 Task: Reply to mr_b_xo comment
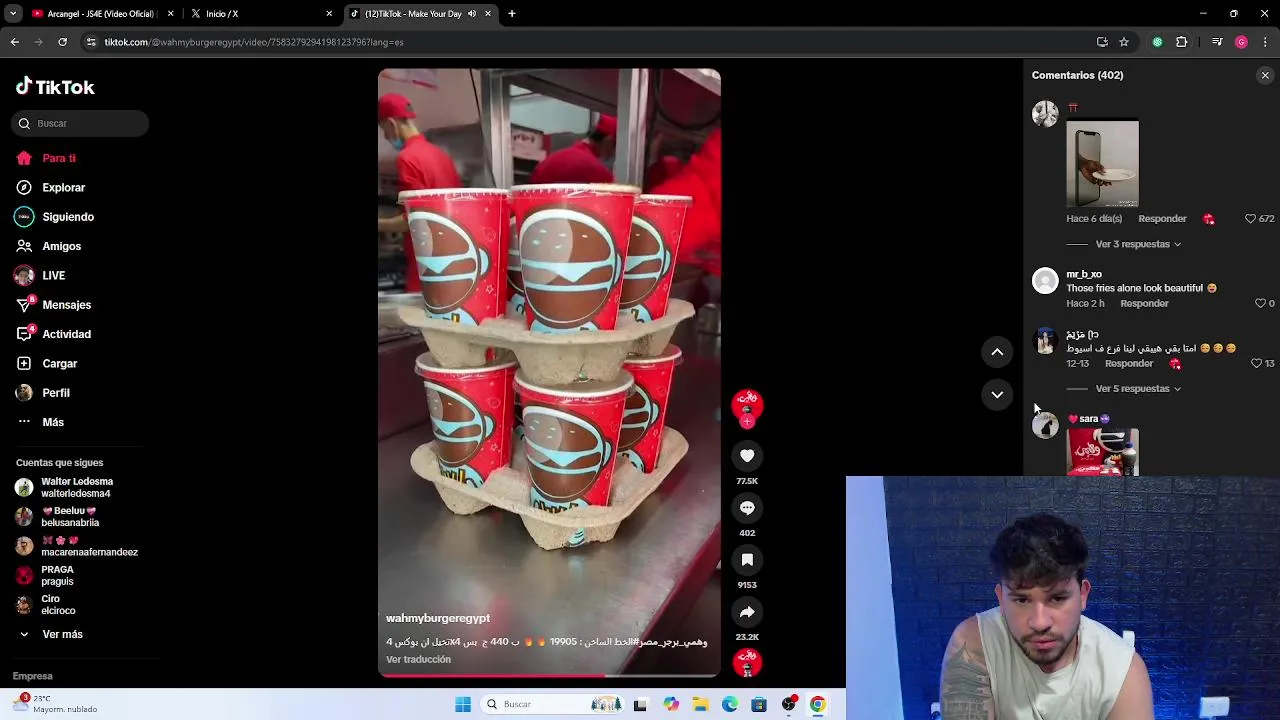(1144, 303)
